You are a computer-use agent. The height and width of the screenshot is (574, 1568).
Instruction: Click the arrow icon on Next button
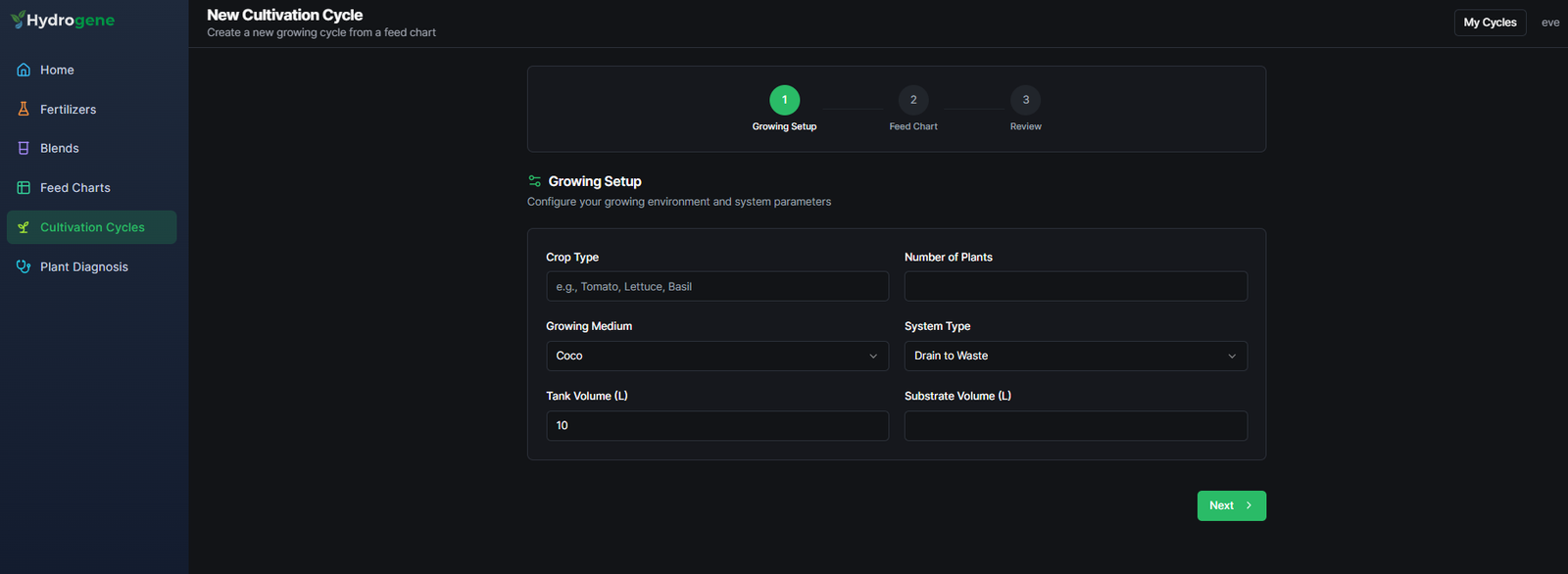[x=1249, y=505]
